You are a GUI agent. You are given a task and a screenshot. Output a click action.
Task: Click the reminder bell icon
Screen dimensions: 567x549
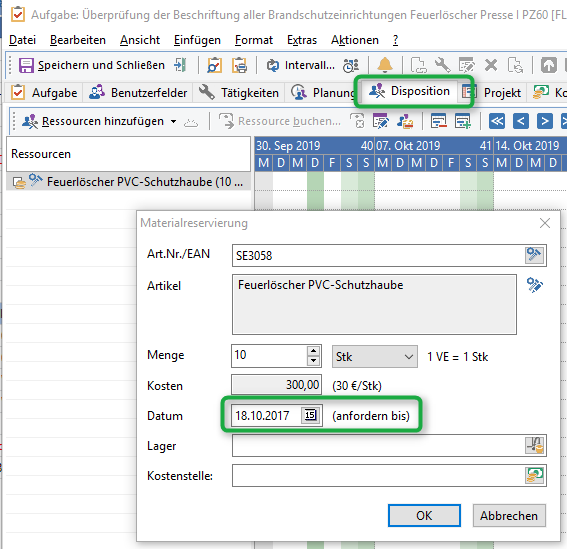(385, 65)
